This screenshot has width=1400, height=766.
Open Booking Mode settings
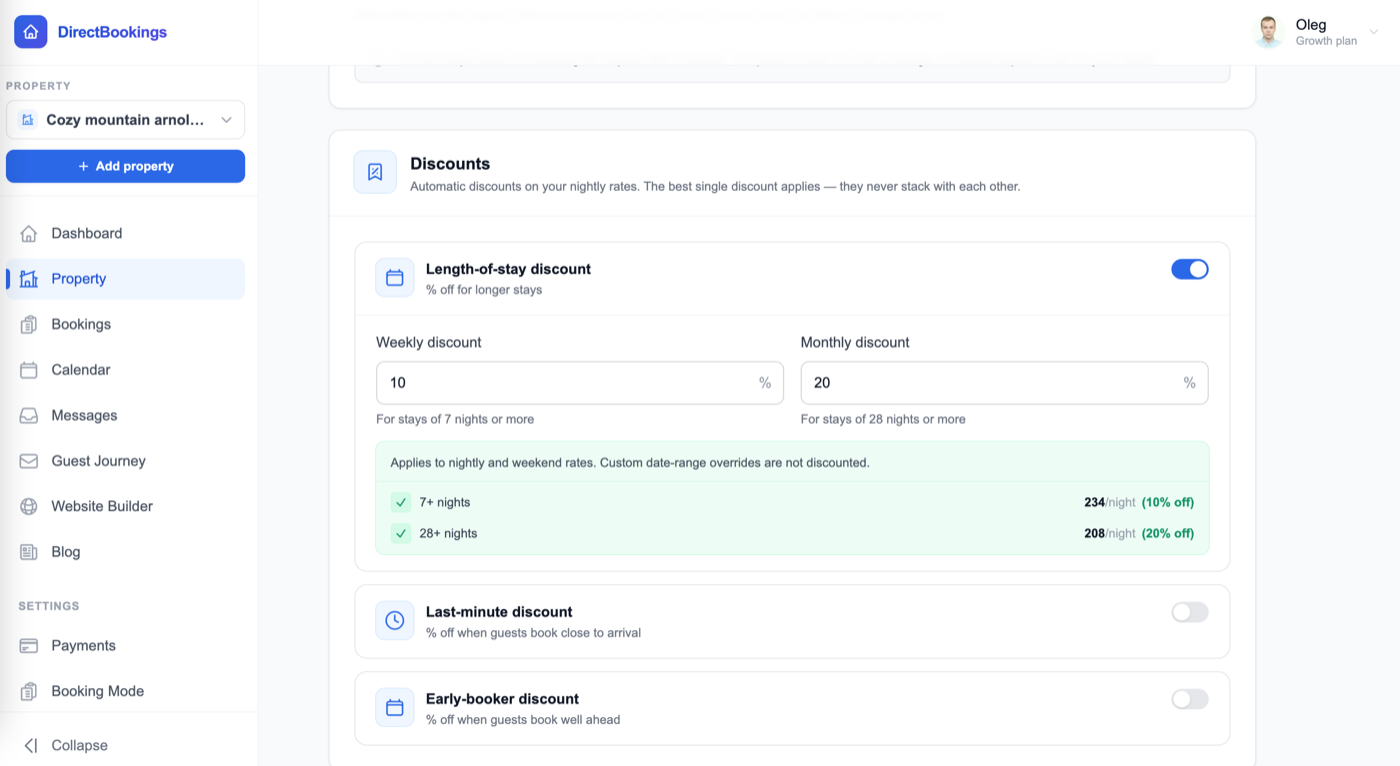[125, 691]
